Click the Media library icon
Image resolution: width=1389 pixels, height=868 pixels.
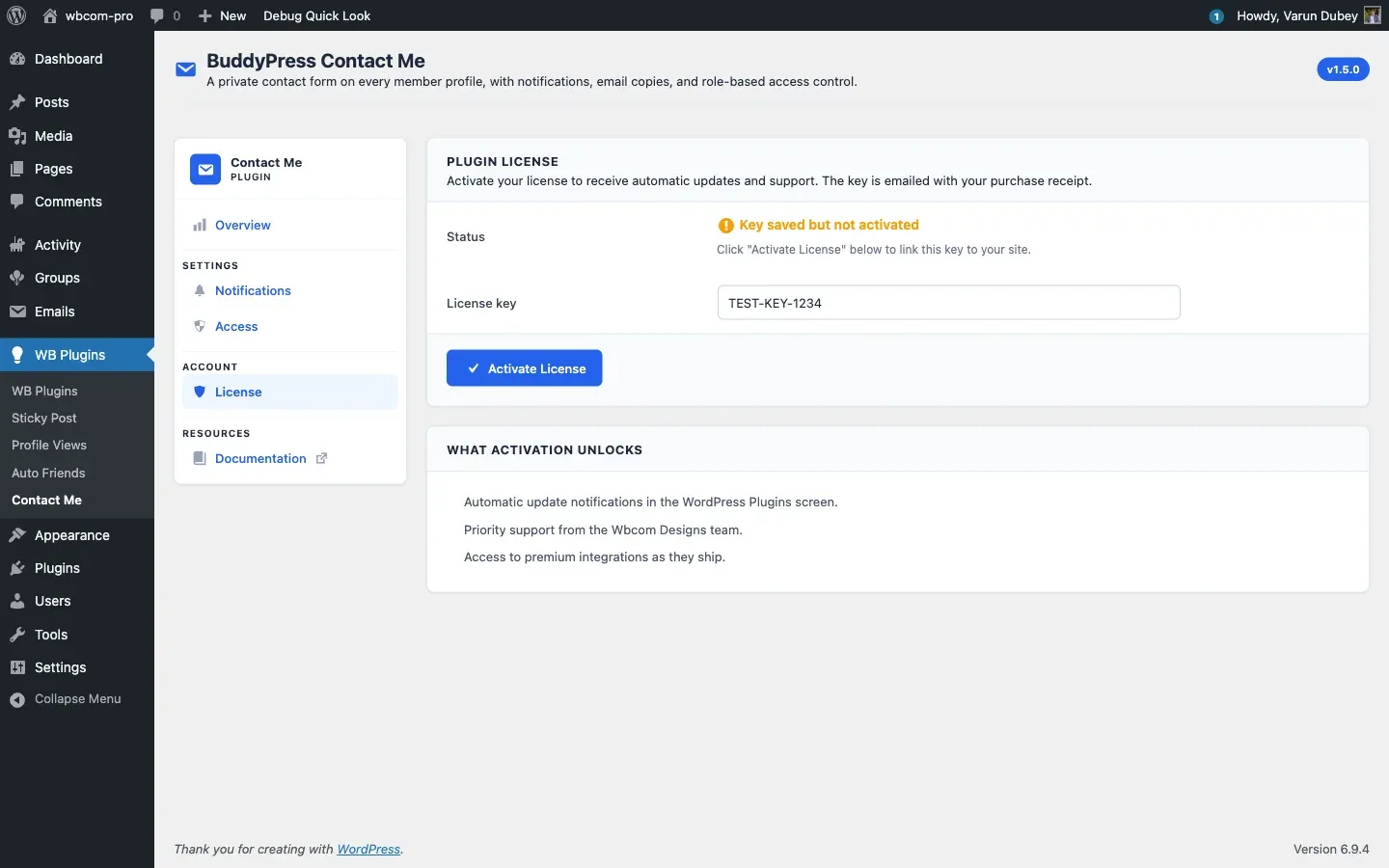17,136
